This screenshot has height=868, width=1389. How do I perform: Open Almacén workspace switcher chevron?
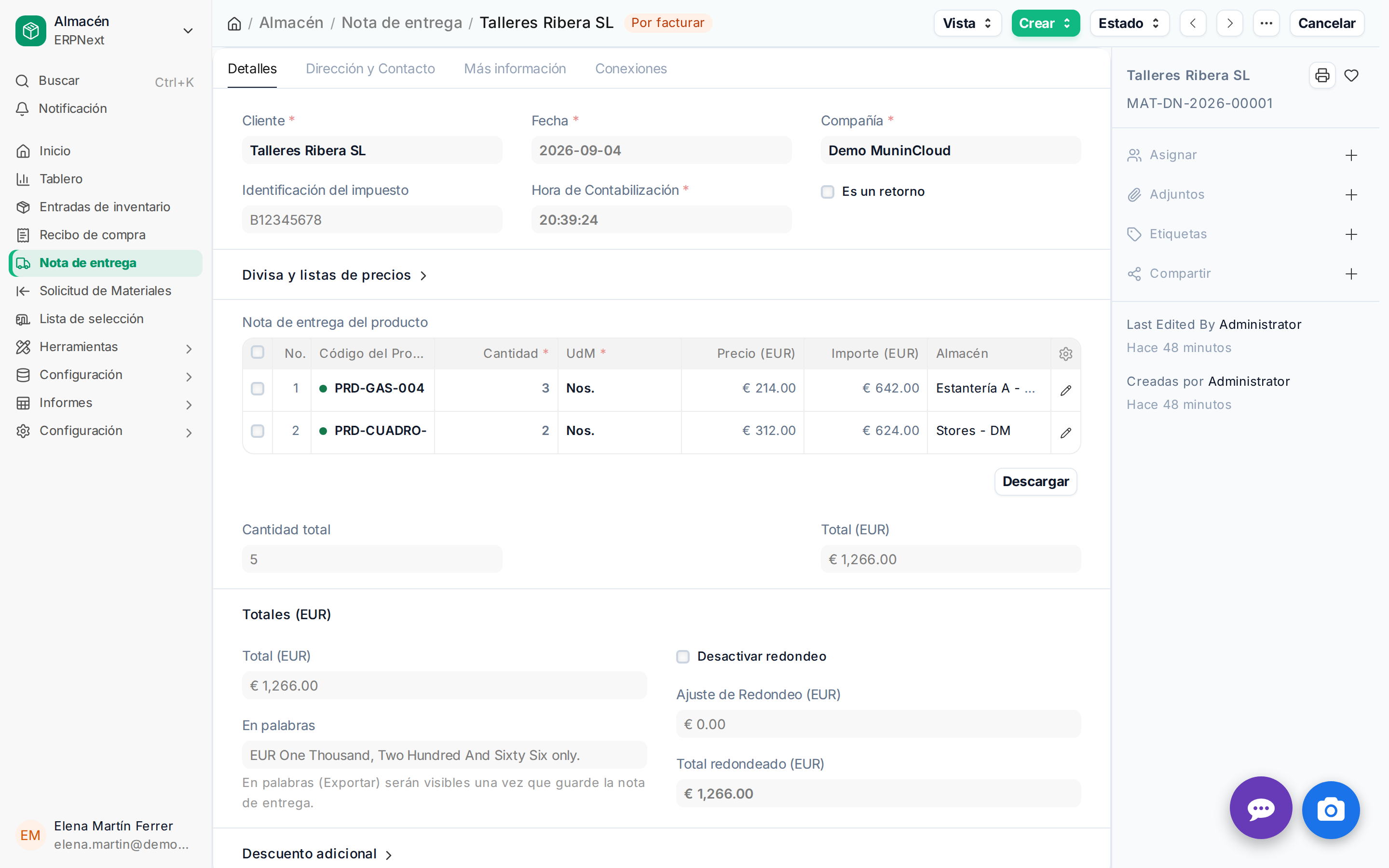point(188,30)
